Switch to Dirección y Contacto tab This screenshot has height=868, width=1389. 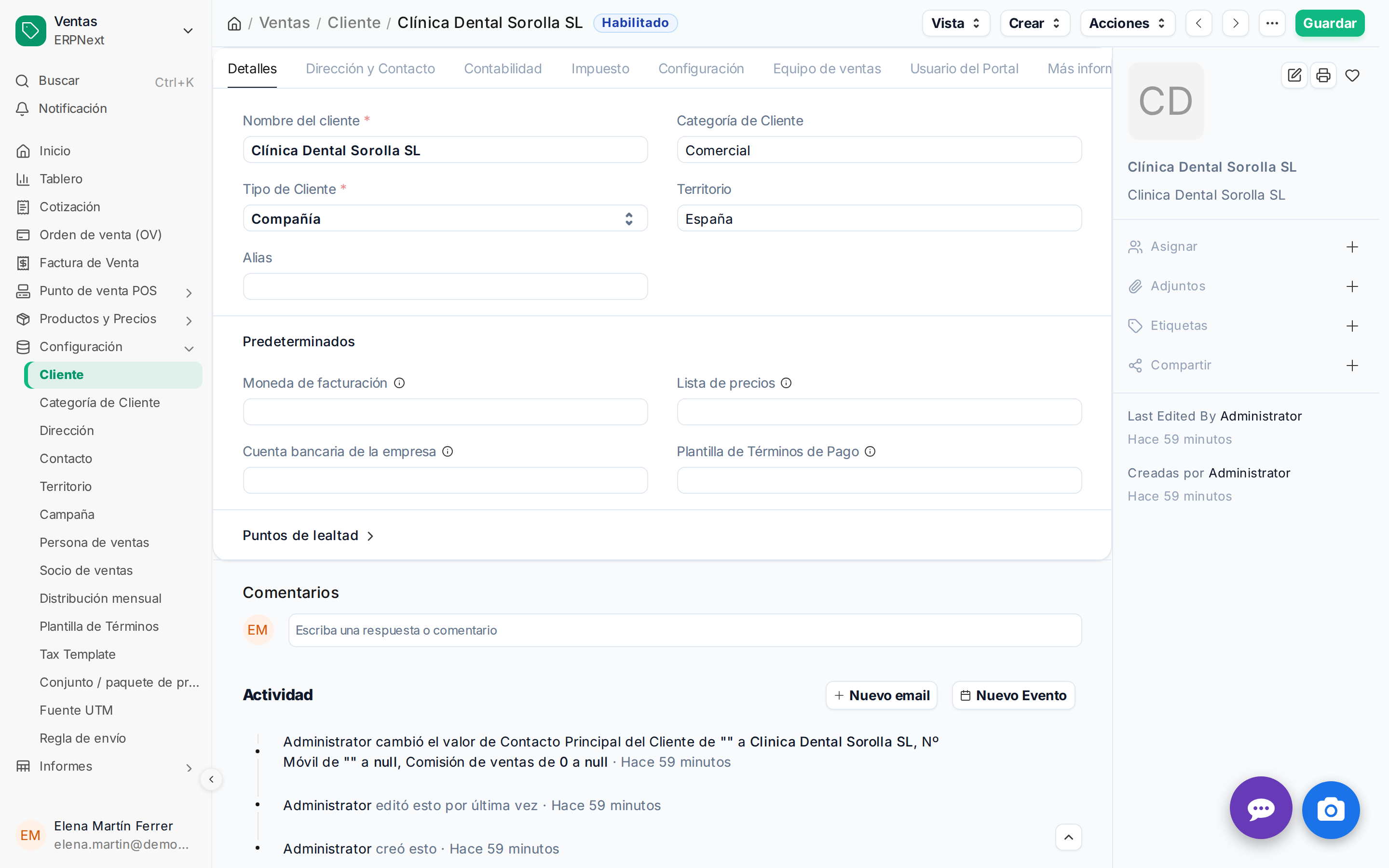(370, 69)
